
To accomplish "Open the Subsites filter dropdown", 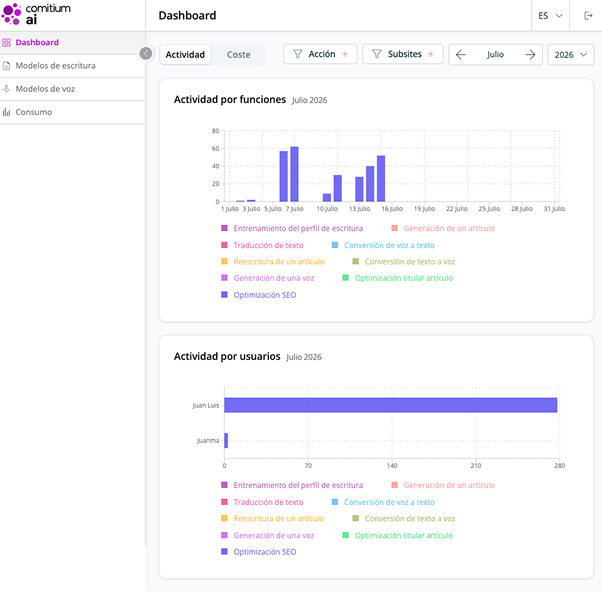I will click(403, 54).
